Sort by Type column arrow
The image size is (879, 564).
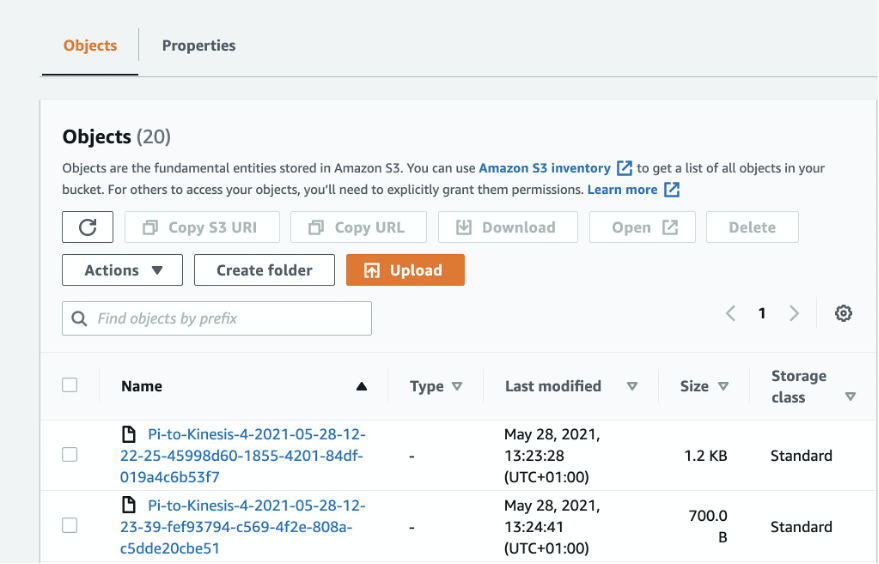point(457,387)
